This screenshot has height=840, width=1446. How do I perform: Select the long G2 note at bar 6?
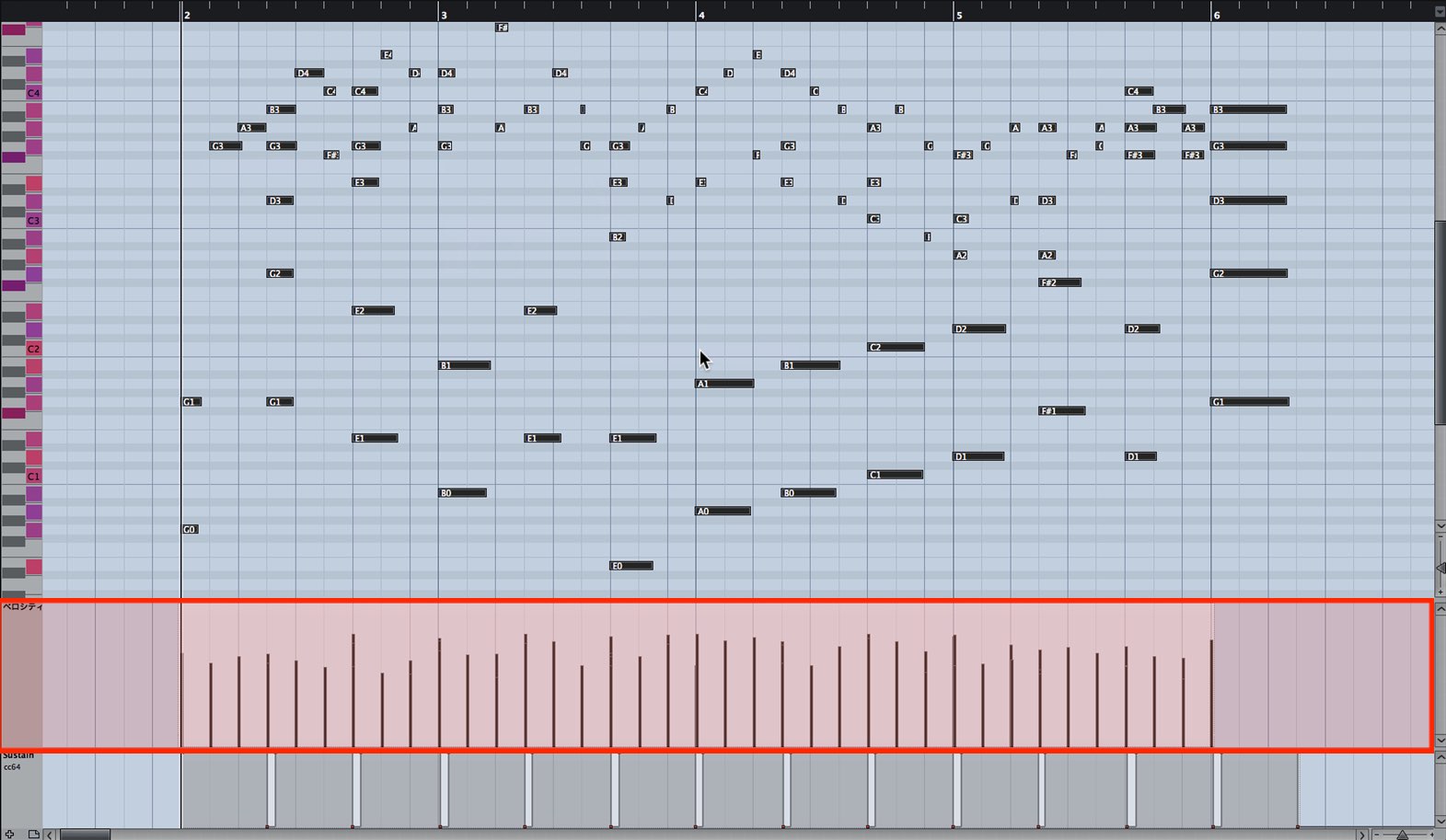pos(1249,274)
